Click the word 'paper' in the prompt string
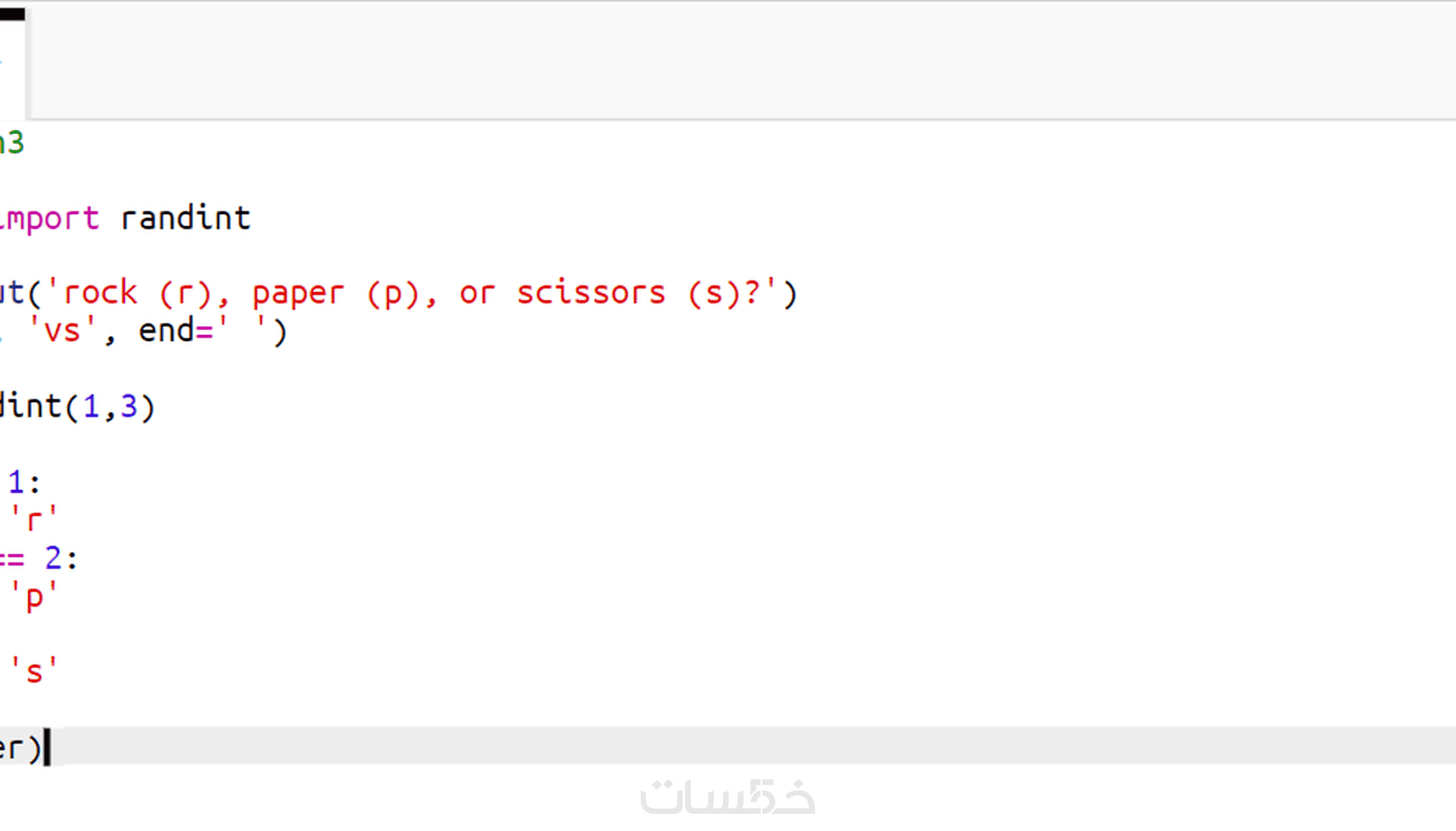 coord(298,293)
